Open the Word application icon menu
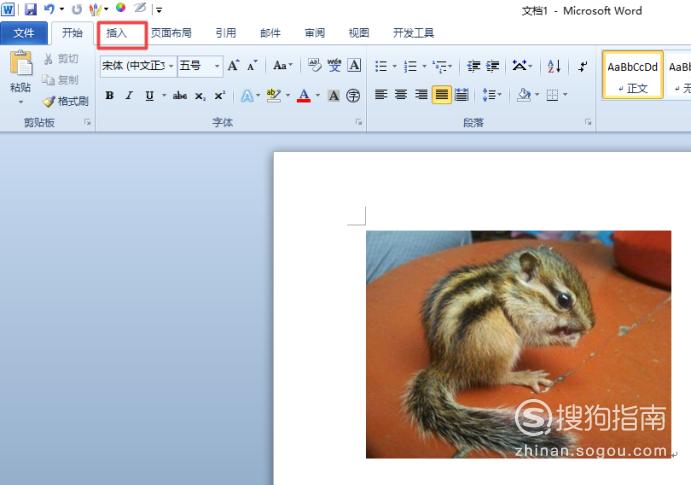Image resolution: width=691 pixels, height=485 pixels. (x=8, y=9)
